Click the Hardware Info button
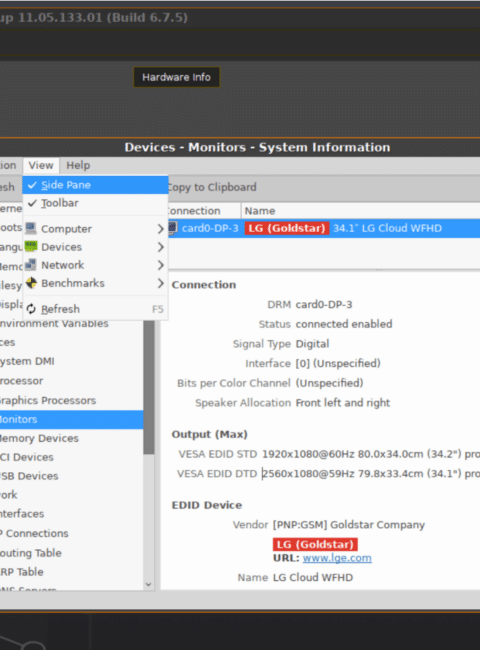Screen dimensions: 480x650 pos(176,77)
